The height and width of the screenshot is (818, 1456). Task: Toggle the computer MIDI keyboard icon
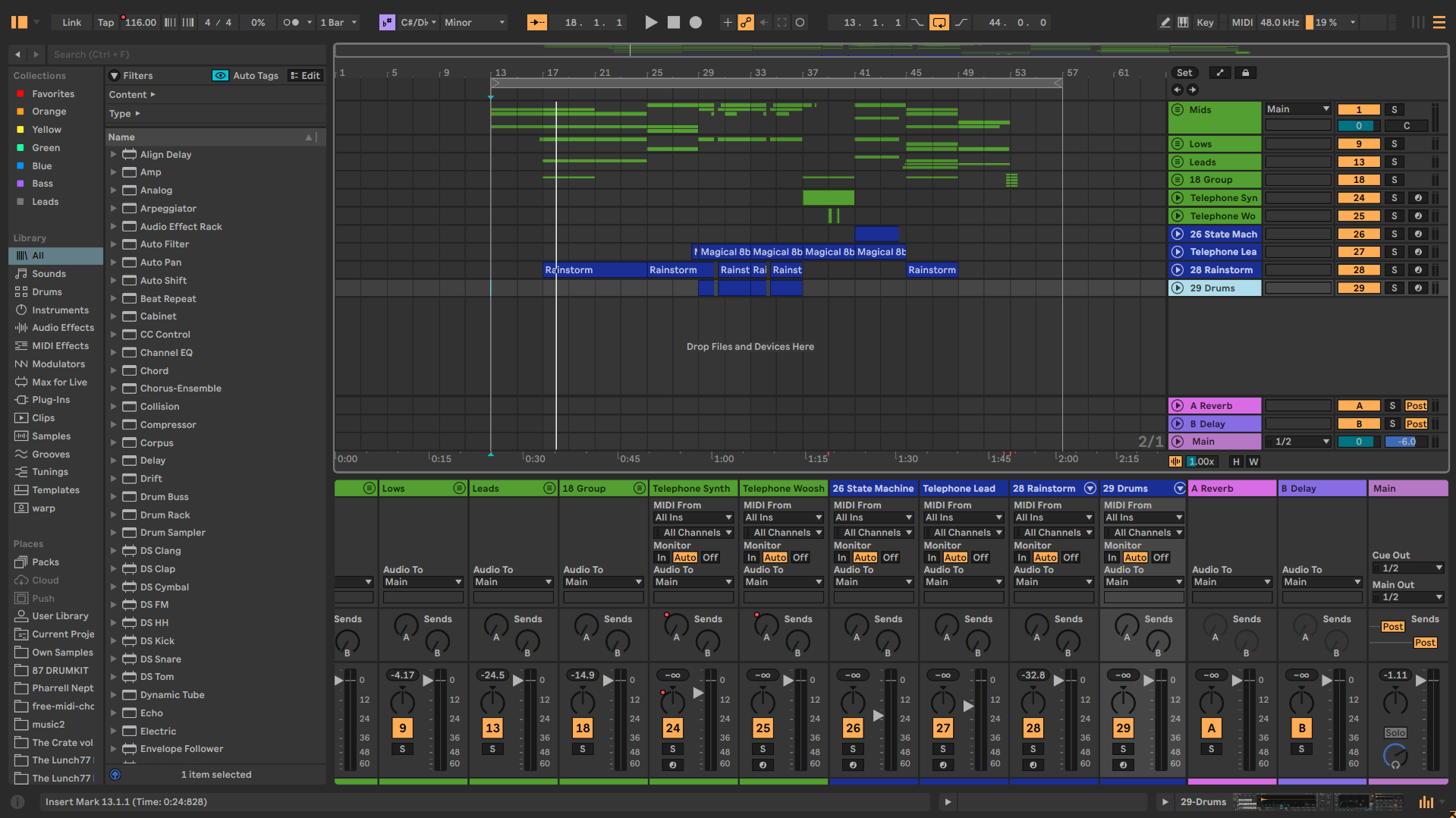coord(1183,22)
